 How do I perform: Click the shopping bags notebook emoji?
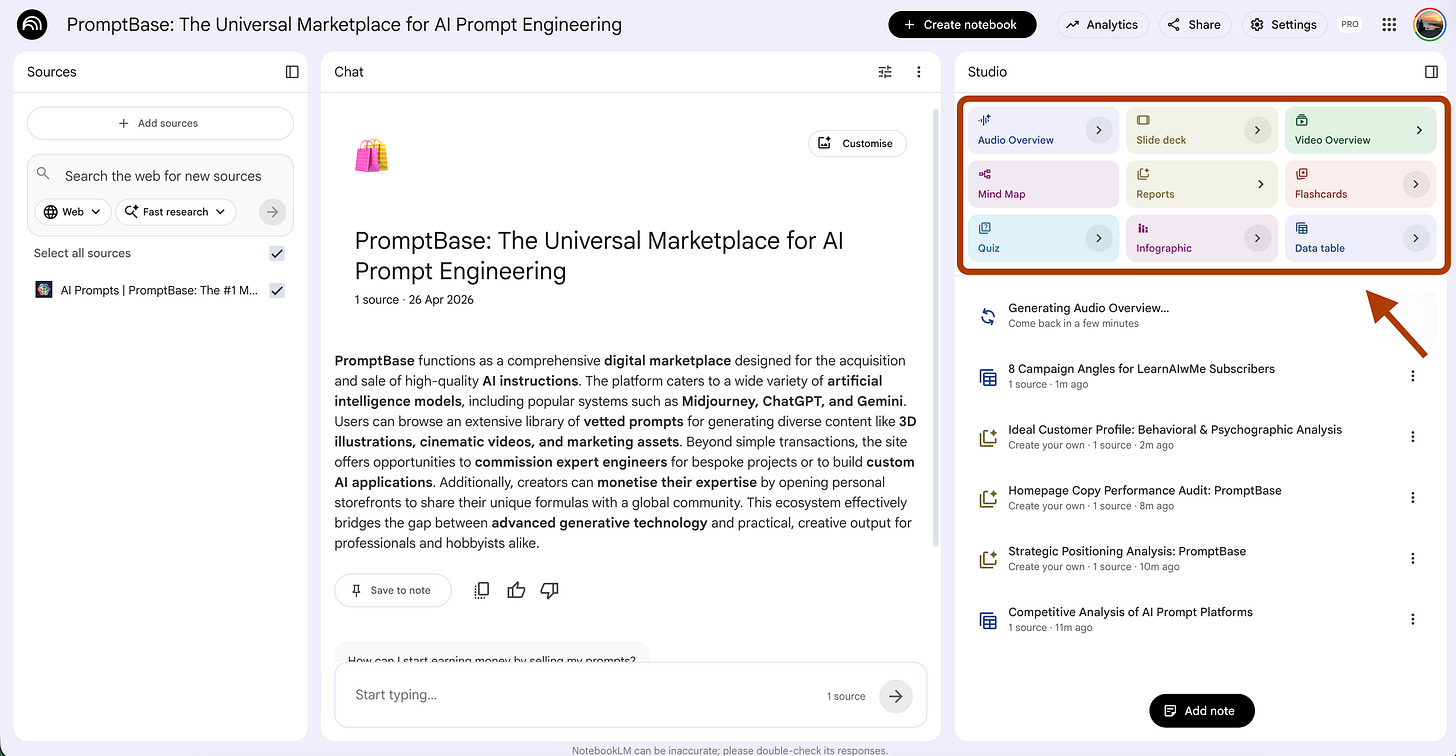(x=371, y=156)
